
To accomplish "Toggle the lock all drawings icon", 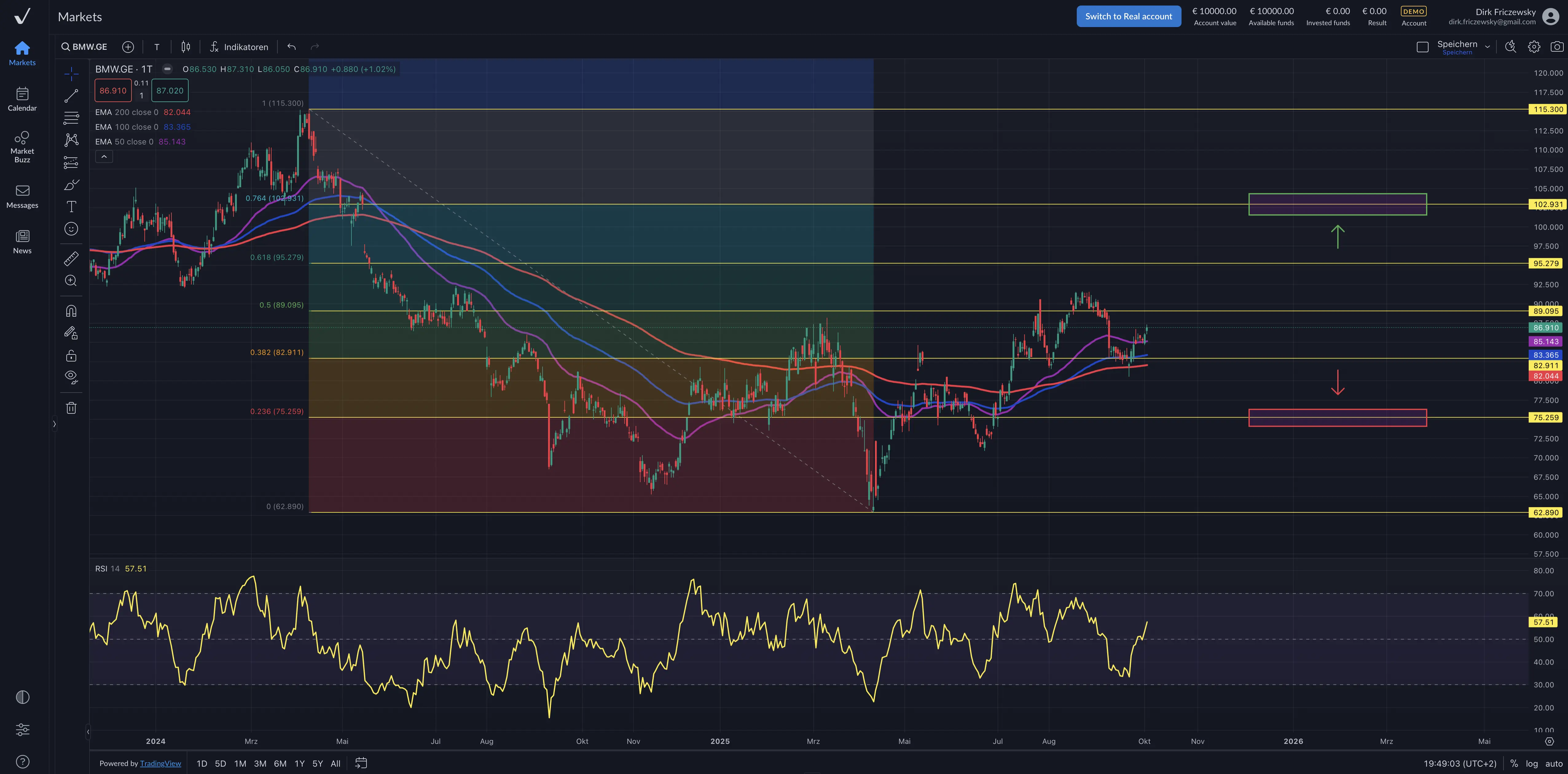I will click(71, 356).
